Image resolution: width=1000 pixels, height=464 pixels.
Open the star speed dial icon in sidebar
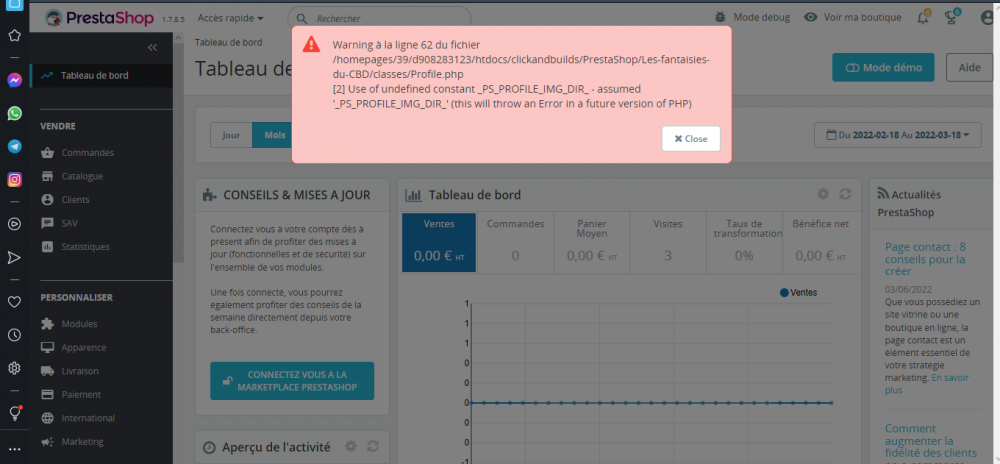(15, 35)
